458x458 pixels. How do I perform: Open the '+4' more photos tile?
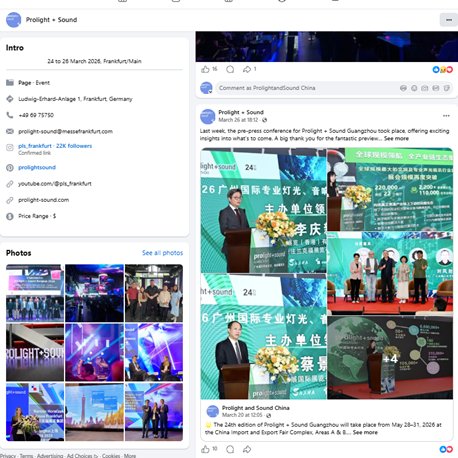click(x=390, y=358)
